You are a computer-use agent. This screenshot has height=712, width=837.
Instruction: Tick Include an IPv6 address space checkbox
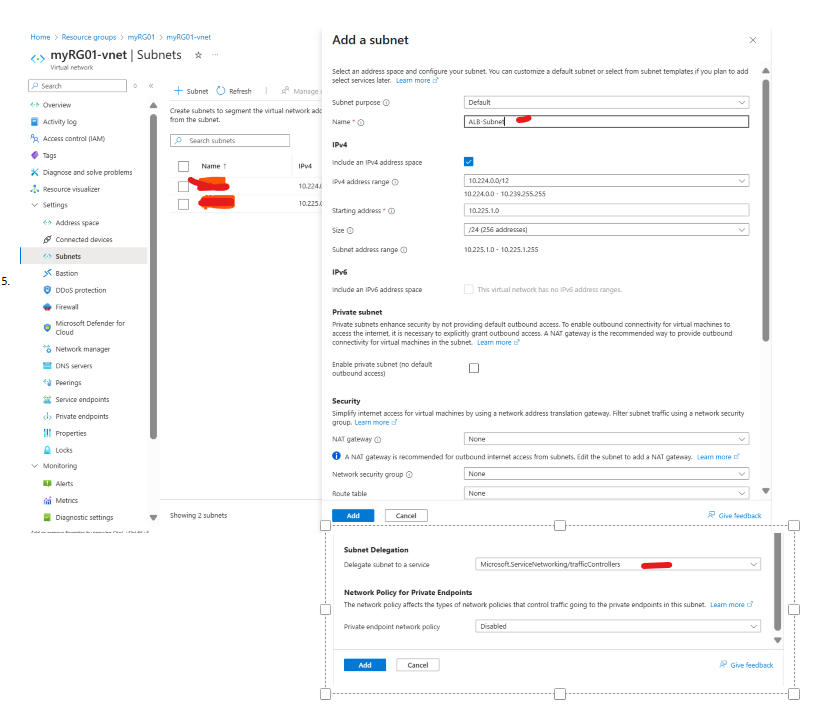coord(469,289)
